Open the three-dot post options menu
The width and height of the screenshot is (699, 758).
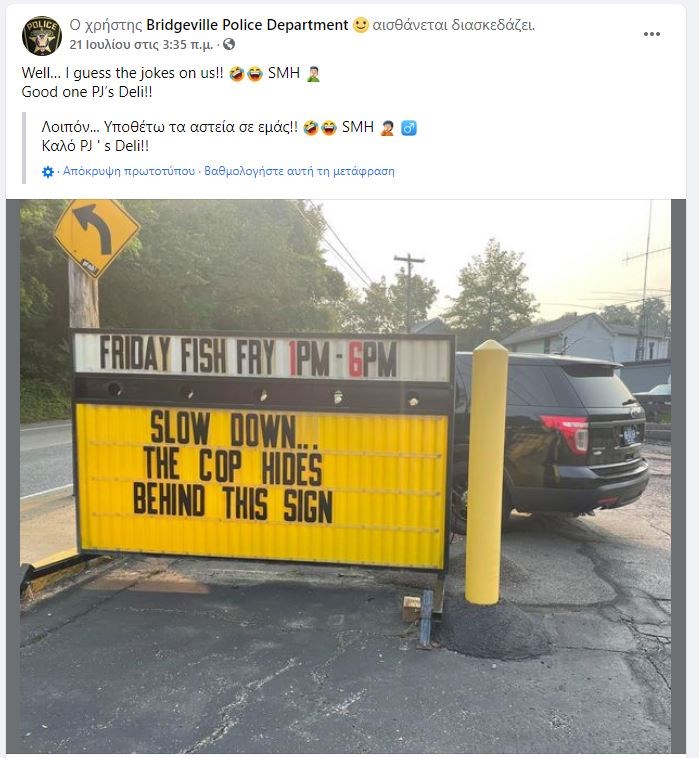pos(652,34)
